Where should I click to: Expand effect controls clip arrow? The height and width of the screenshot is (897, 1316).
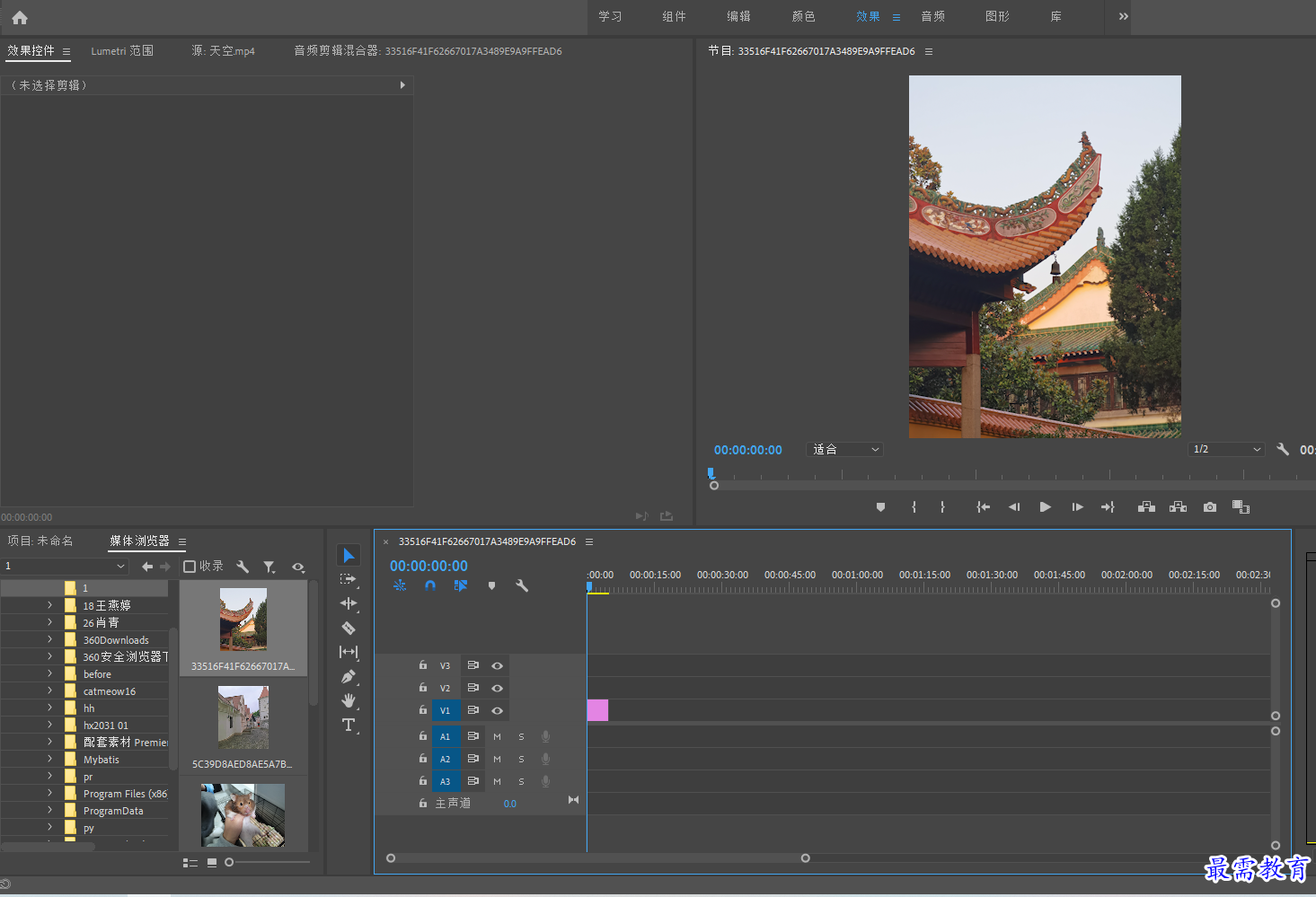[x=402, y=85]
